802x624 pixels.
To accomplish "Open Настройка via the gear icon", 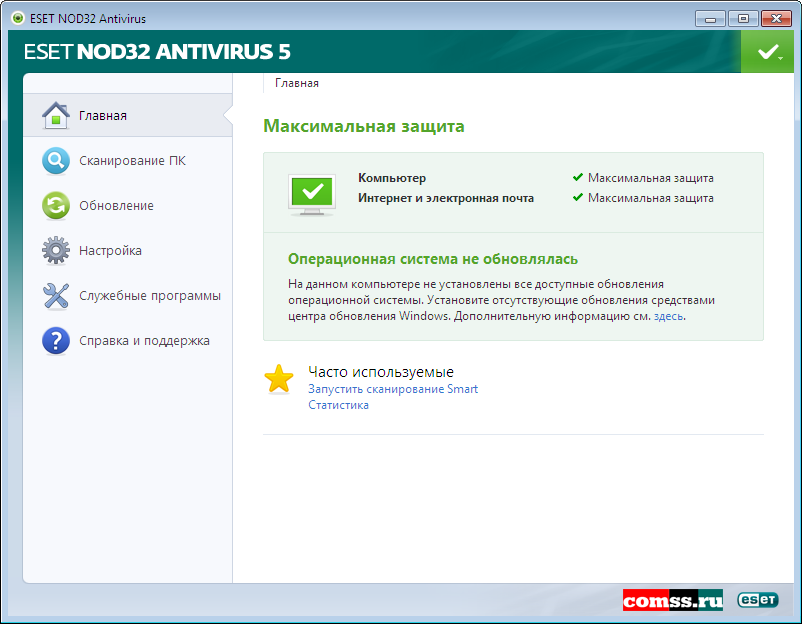I will coord(56,250).
